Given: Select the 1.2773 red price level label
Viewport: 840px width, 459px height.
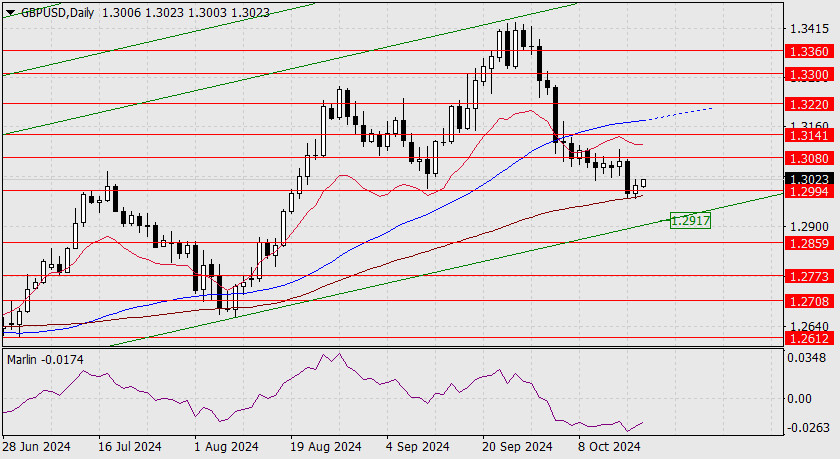Looking at the screenshot, I should tap(810, 277).
